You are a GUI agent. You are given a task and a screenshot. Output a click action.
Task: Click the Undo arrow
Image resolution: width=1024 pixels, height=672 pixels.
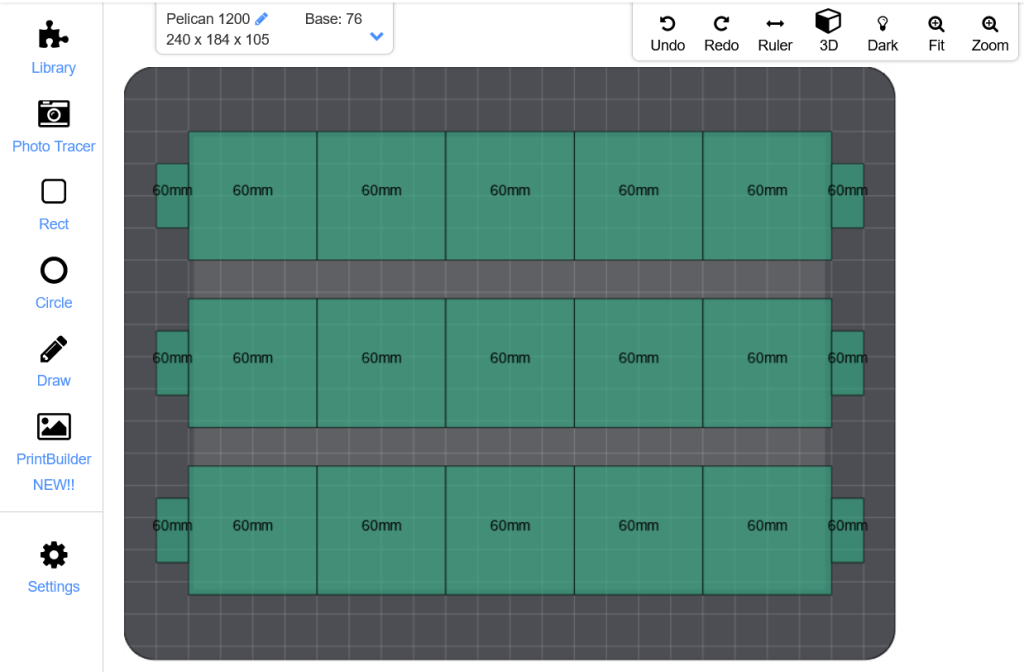(x=667, y=24)
